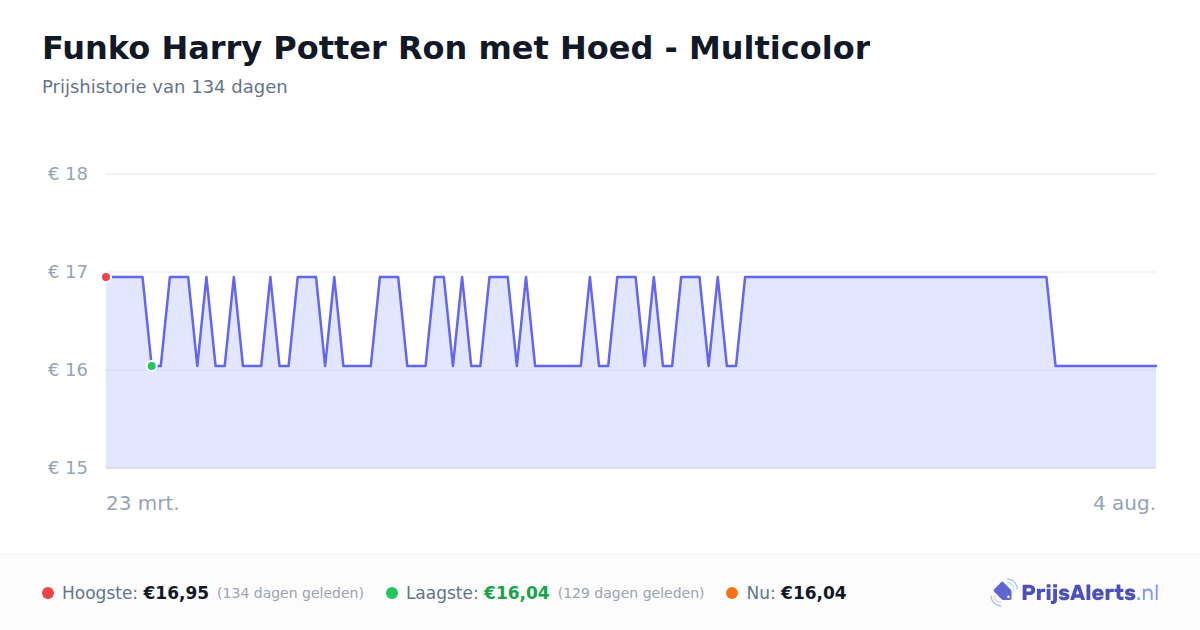This screenshot has height=630, width=1200.
Task: Click the € 16 y-axis label
Action: [68, 370]
